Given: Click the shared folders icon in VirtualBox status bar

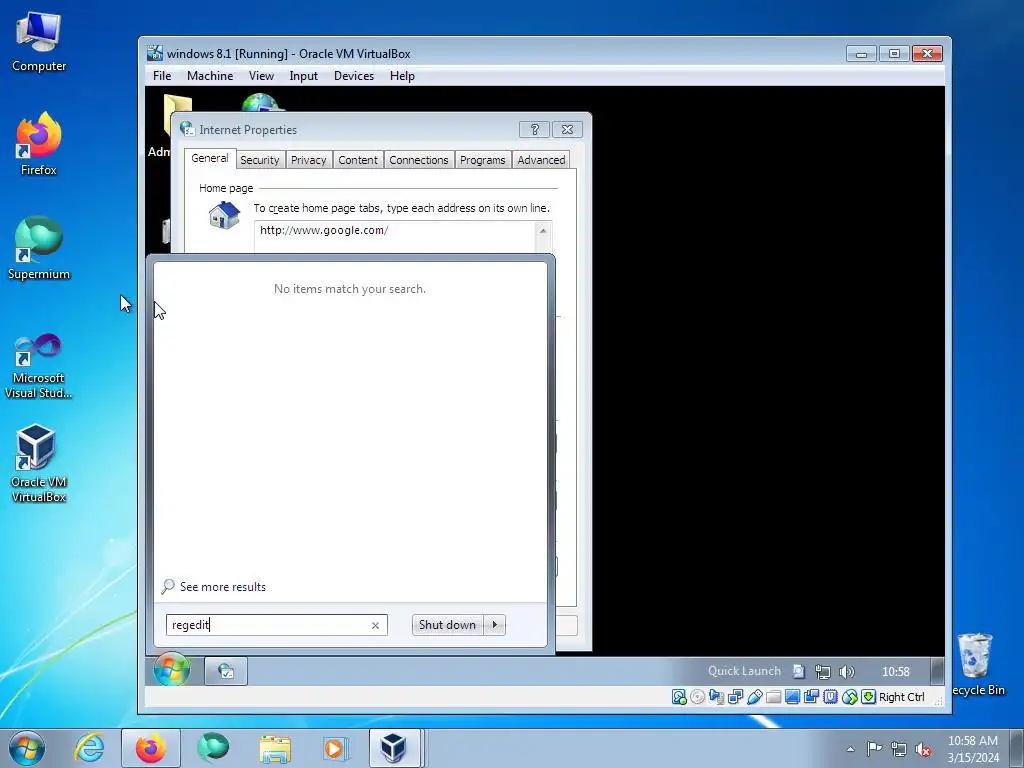Looking at the screenshot, I should [x=773, y=697].
